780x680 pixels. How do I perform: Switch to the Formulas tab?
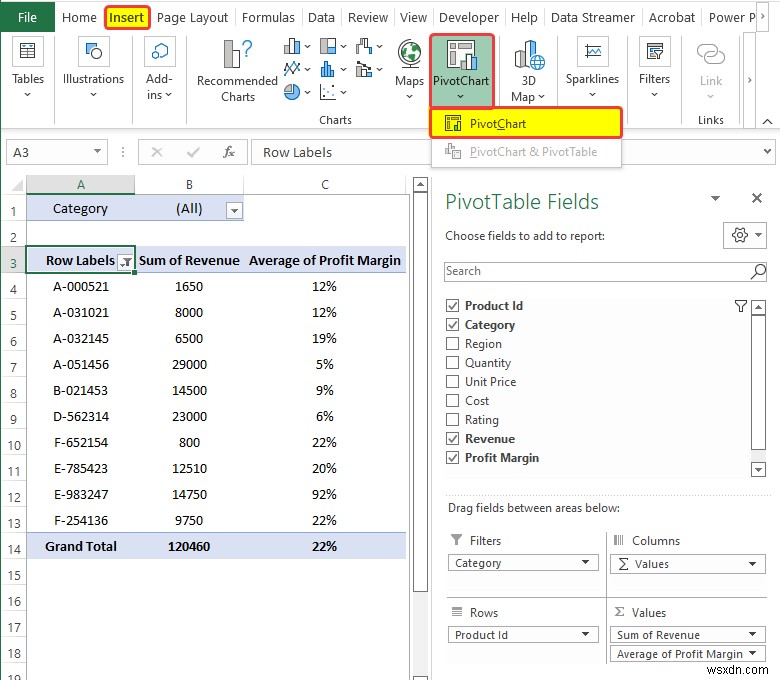click(268, 17)
